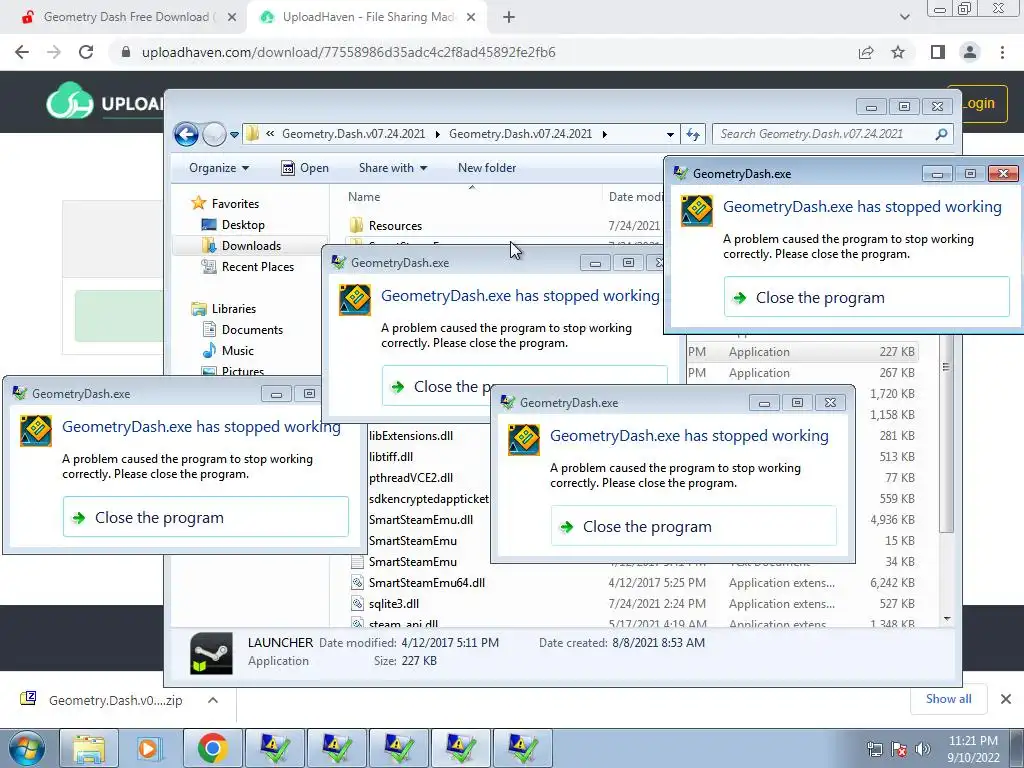The width and height of the screenshot is (1024, 768).
Task: Select the pthreadVCE2.dll file
Action: 411,477
